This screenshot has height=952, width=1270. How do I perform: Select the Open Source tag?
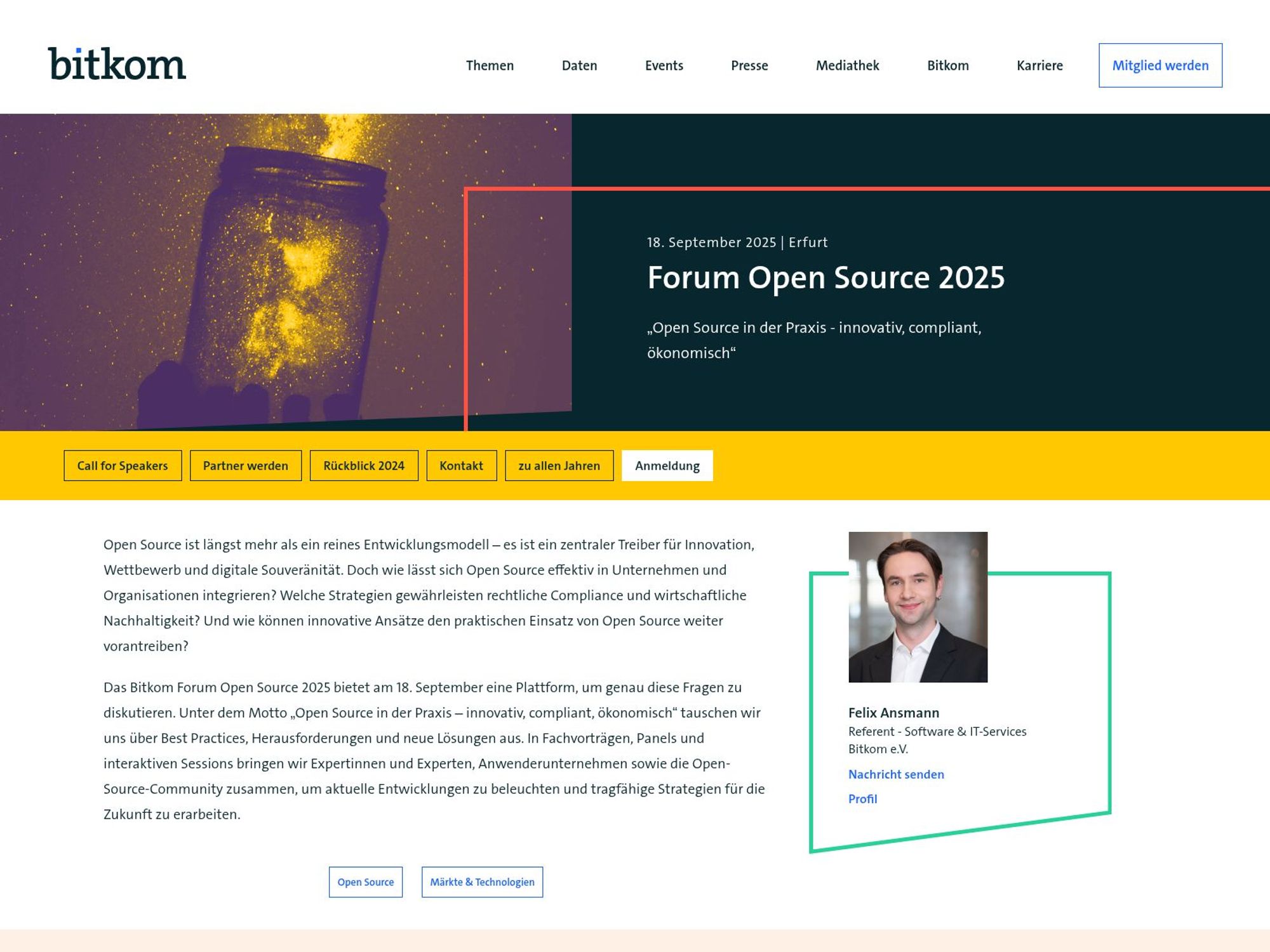[366, 882]
